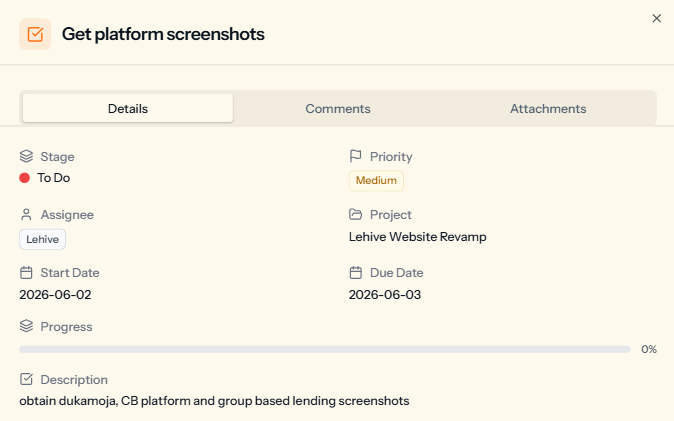Click the red To Do status dot
The image size is (674, 421).
point(25,178)
